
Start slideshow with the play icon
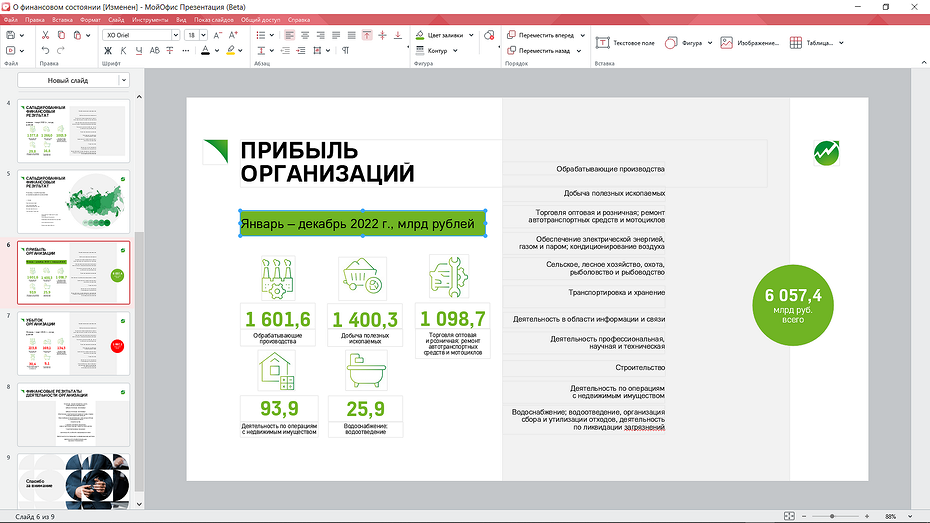[x=11, y=51]
